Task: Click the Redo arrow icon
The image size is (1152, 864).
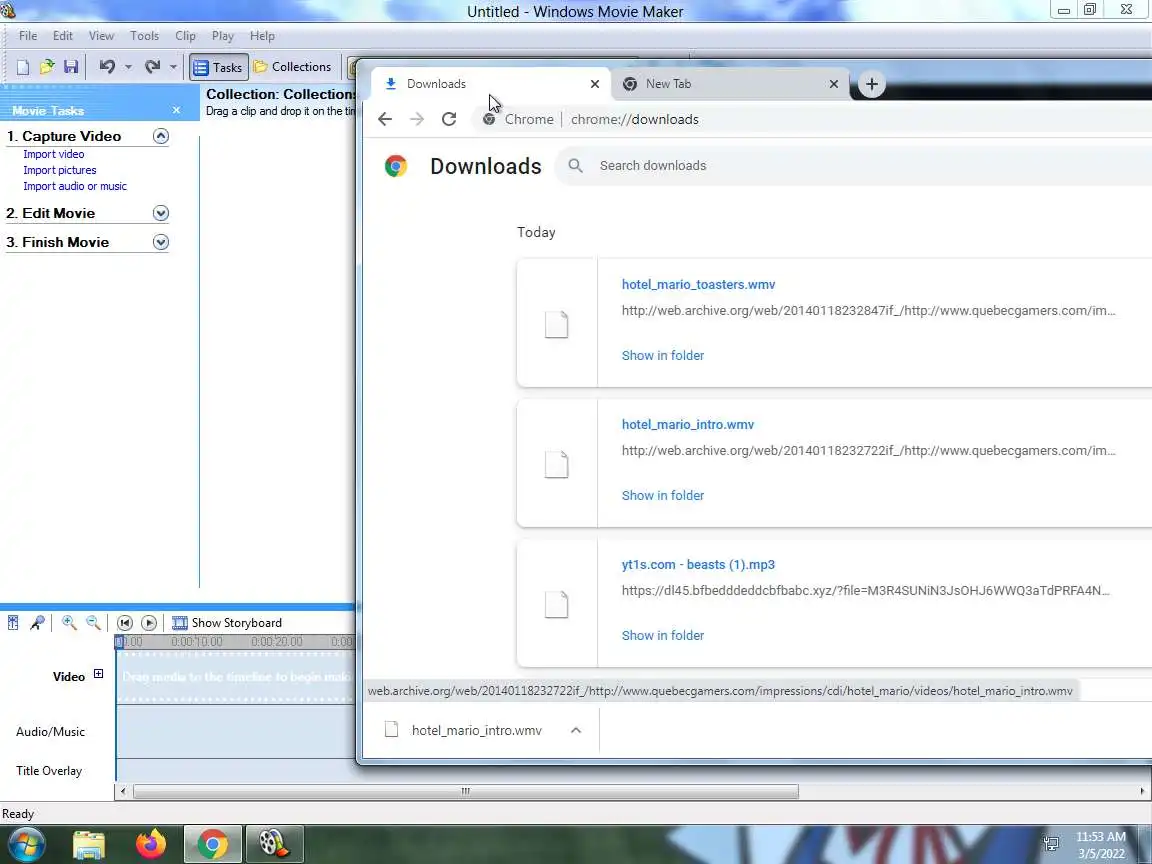Action: (x=152, y=67)
